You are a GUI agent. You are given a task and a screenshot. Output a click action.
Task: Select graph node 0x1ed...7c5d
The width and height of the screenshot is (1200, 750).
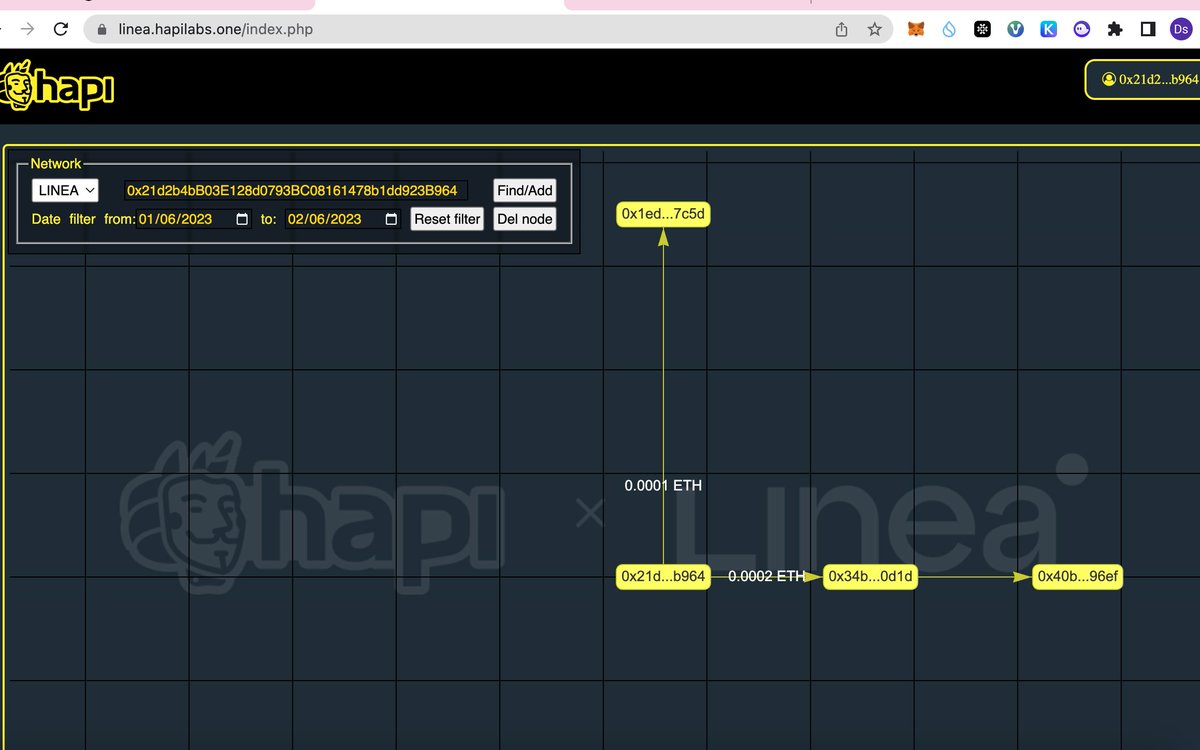[x=663, y=214]
